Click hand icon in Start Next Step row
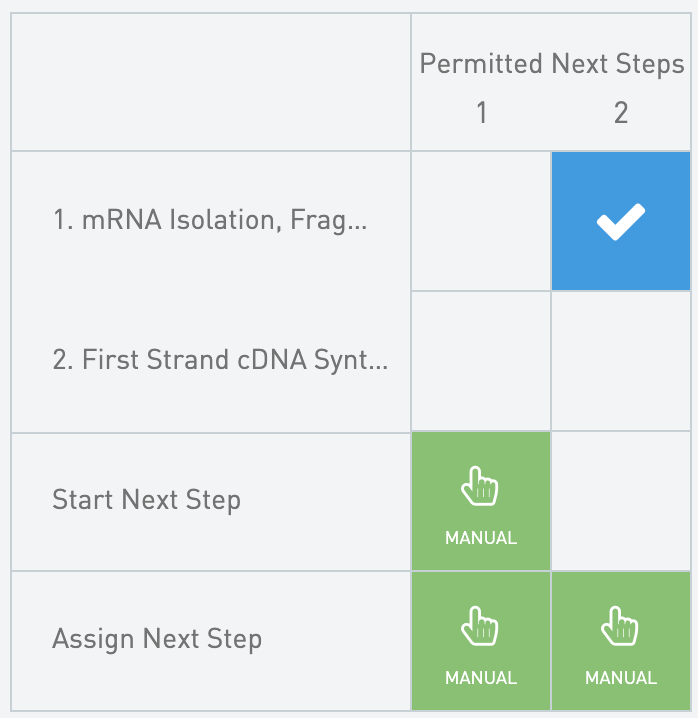The width and height of the screenshot is (698, 718). pos(480,489)
